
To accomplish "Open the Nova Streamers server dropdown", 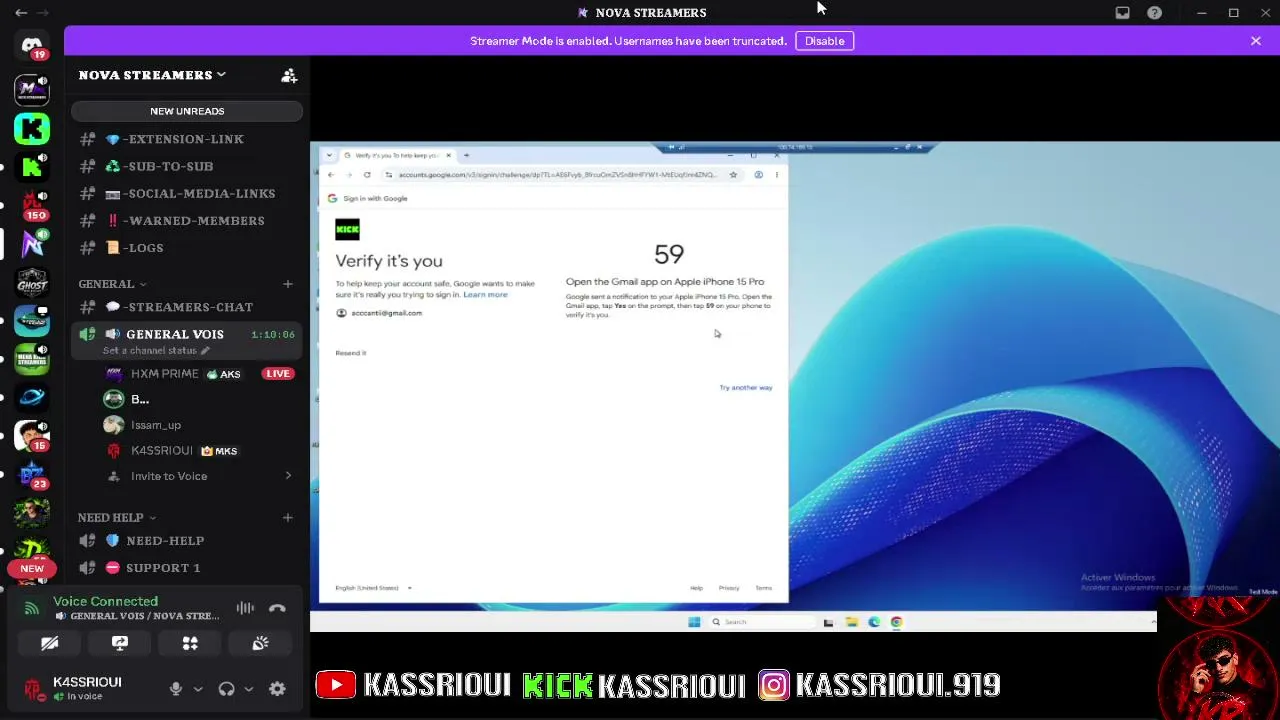I will coord(152,75).
